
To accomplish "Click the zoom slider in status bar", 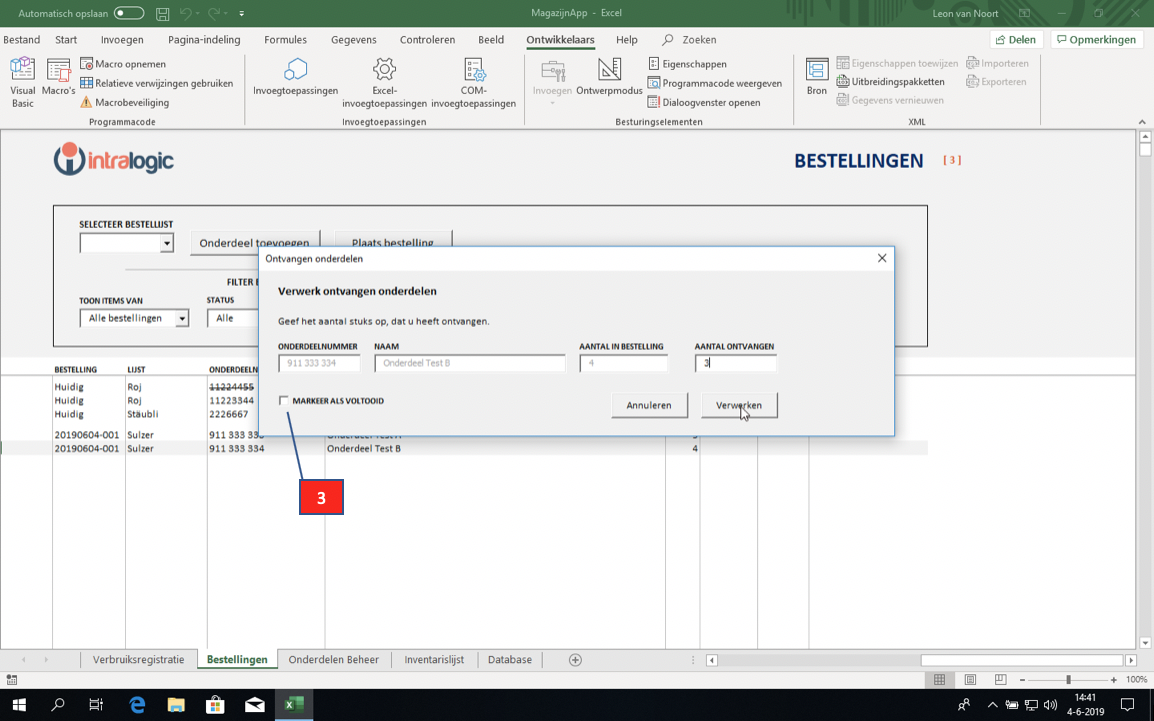I will [1068, 680].
